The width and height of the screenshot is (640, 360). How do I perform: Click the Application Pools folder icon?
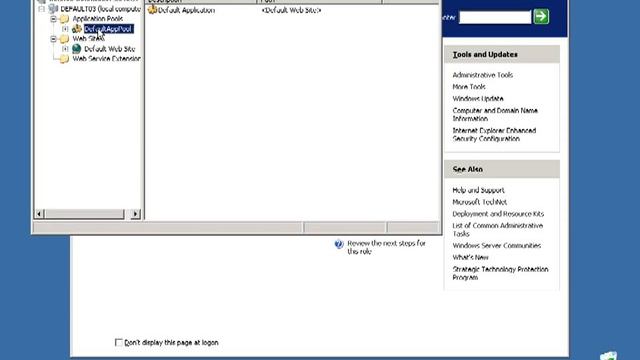pos(64,19)
